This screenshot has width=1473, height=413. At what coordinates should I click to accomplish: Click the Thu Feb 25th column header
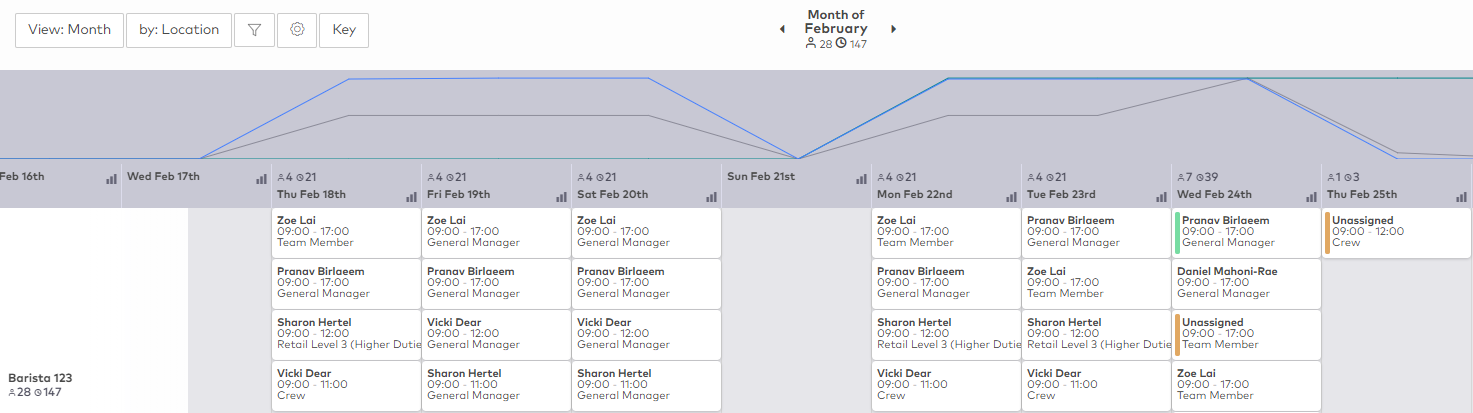tap(1361, 194)
